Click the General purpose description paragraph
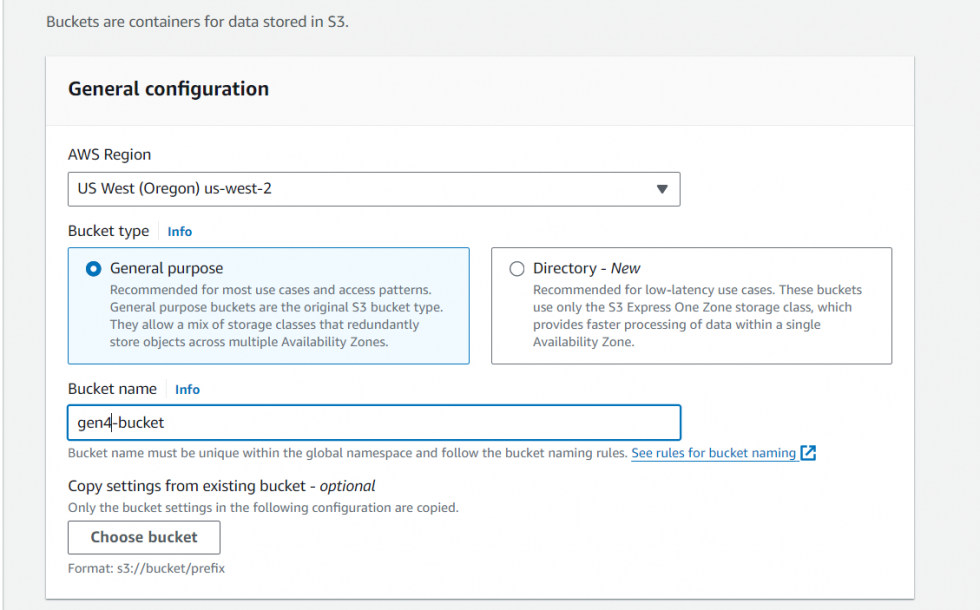 click(x=275, y=316)
